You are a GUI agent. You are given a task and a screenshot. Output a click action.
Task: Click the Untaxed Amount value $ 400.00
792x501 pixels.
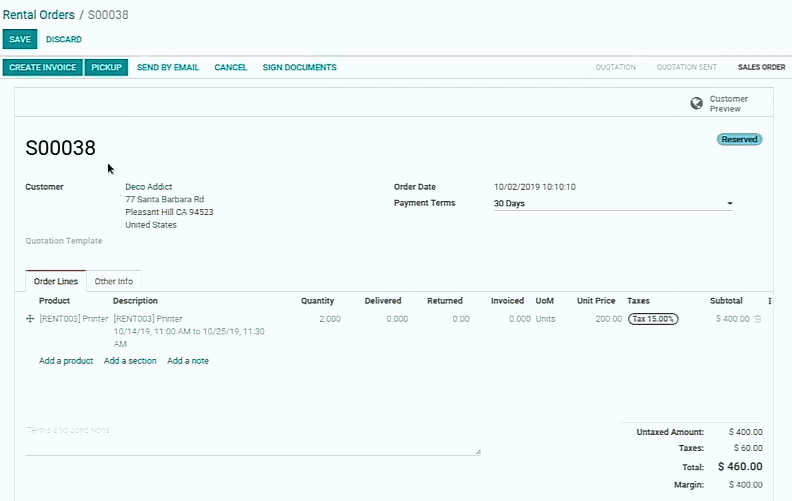tap(746, 432)
